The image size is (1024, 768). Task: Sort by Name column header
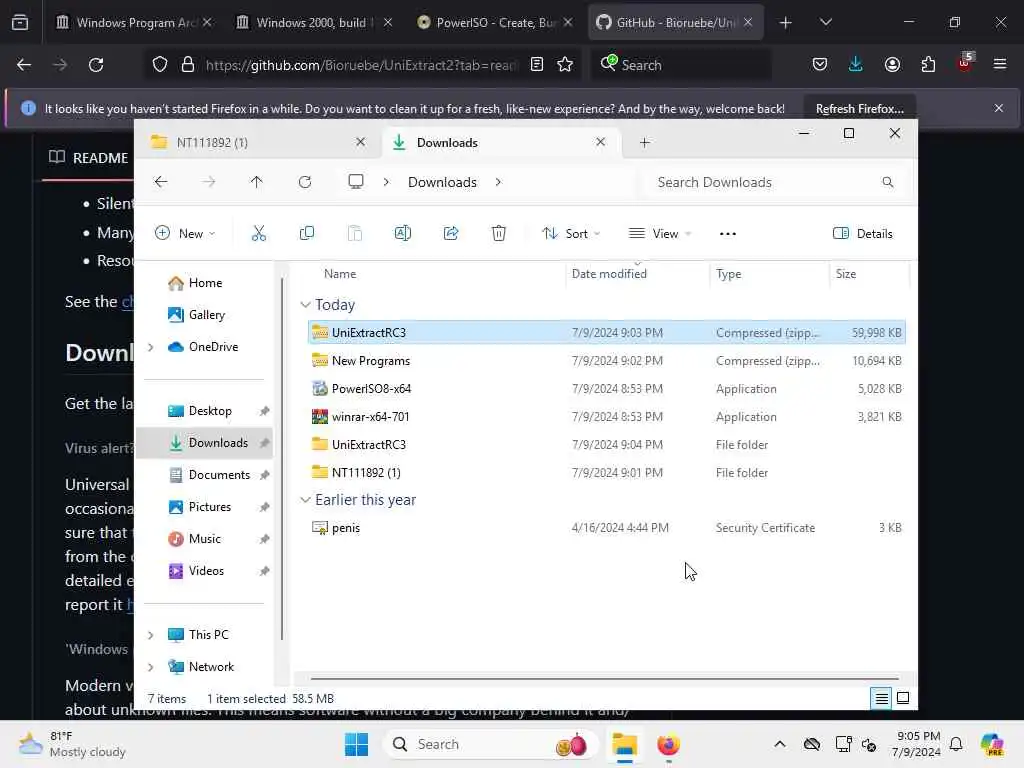click(340, 274)
